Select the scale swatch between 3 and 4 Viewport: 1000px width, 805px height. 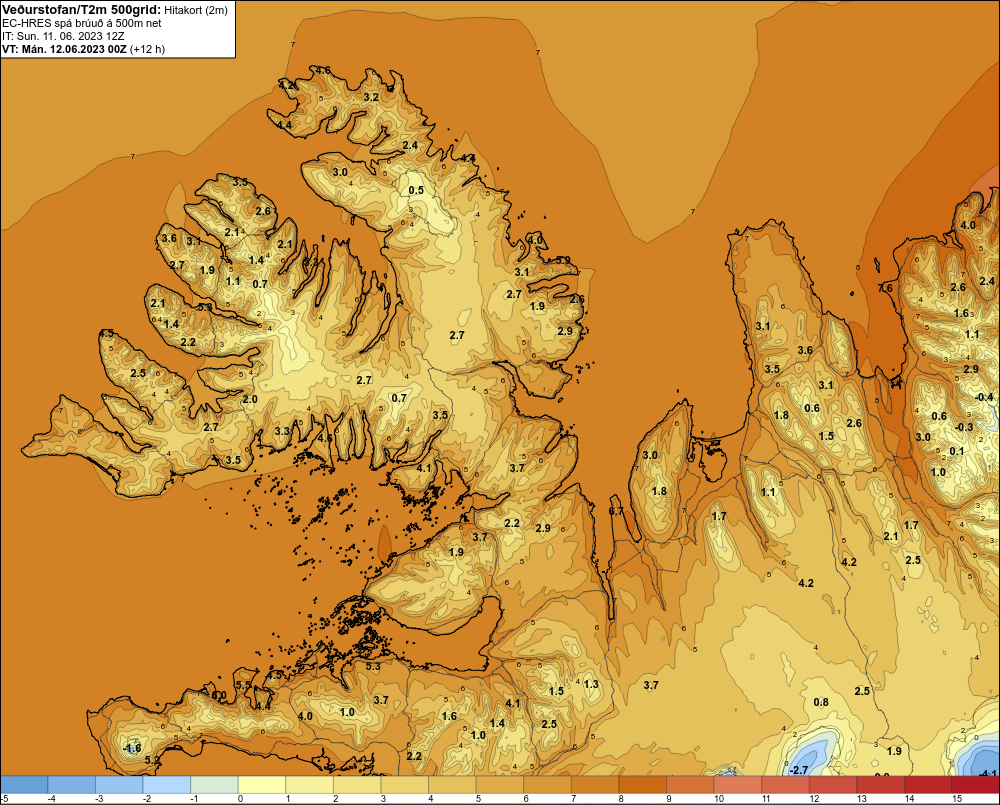coord(404,784)
